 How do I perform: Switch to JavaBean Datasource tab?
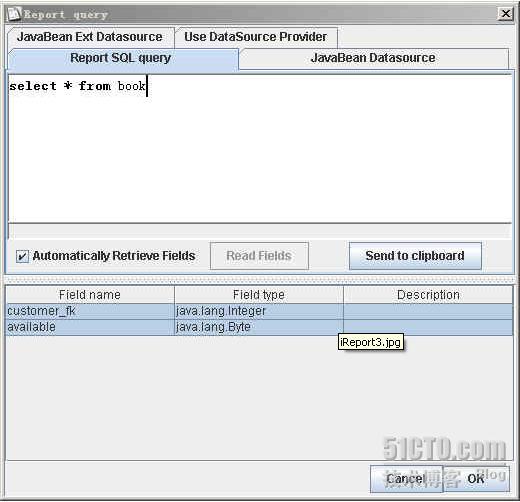click(373, 59)
